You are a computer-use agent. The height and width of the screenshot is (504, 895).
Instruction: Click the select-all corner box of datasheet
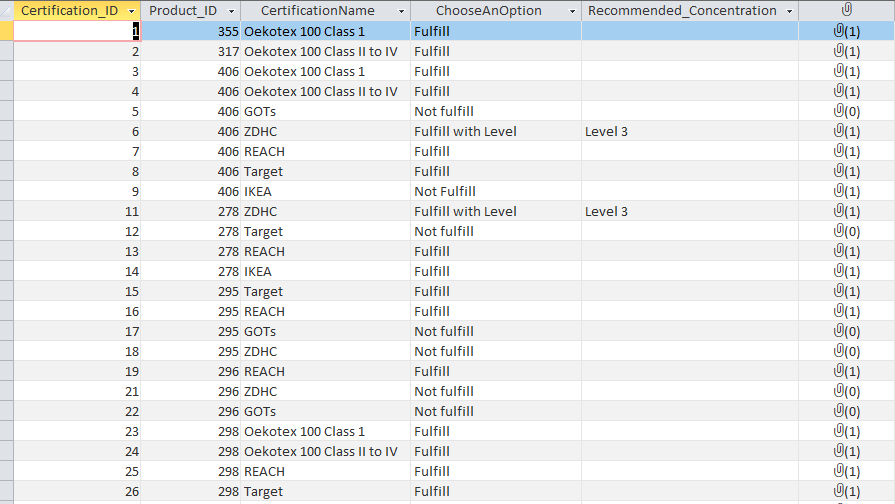coord(6,11)
